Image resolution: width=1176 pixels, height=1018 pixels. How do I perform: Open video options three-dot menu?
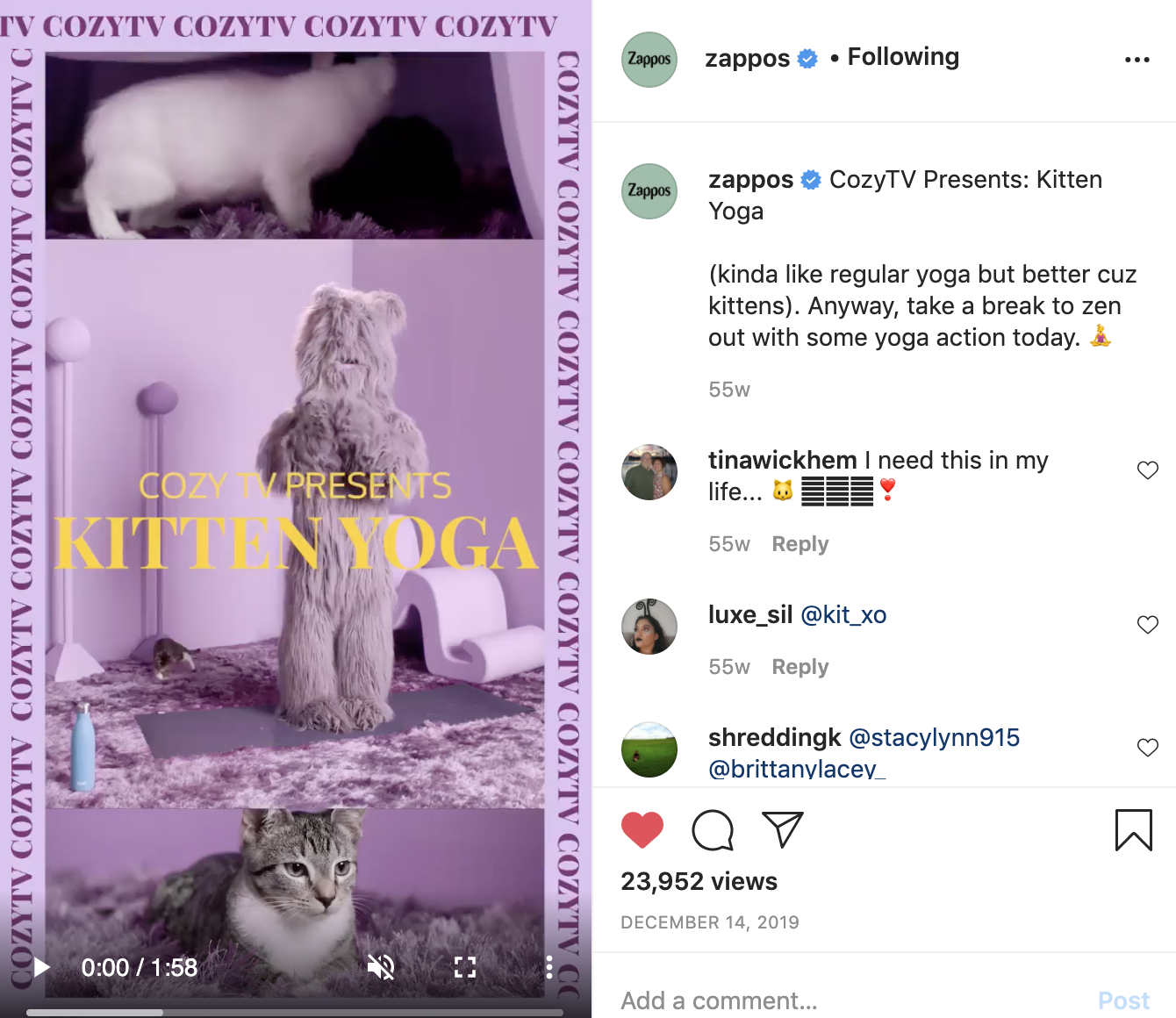[549, 967]
